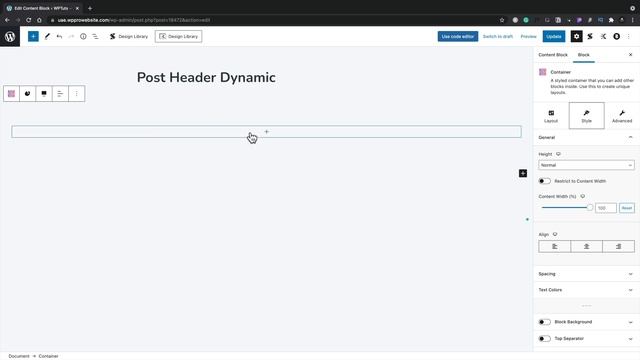Align content left
The width and height of the screenshot is (640, 360).
click(554, 247)
